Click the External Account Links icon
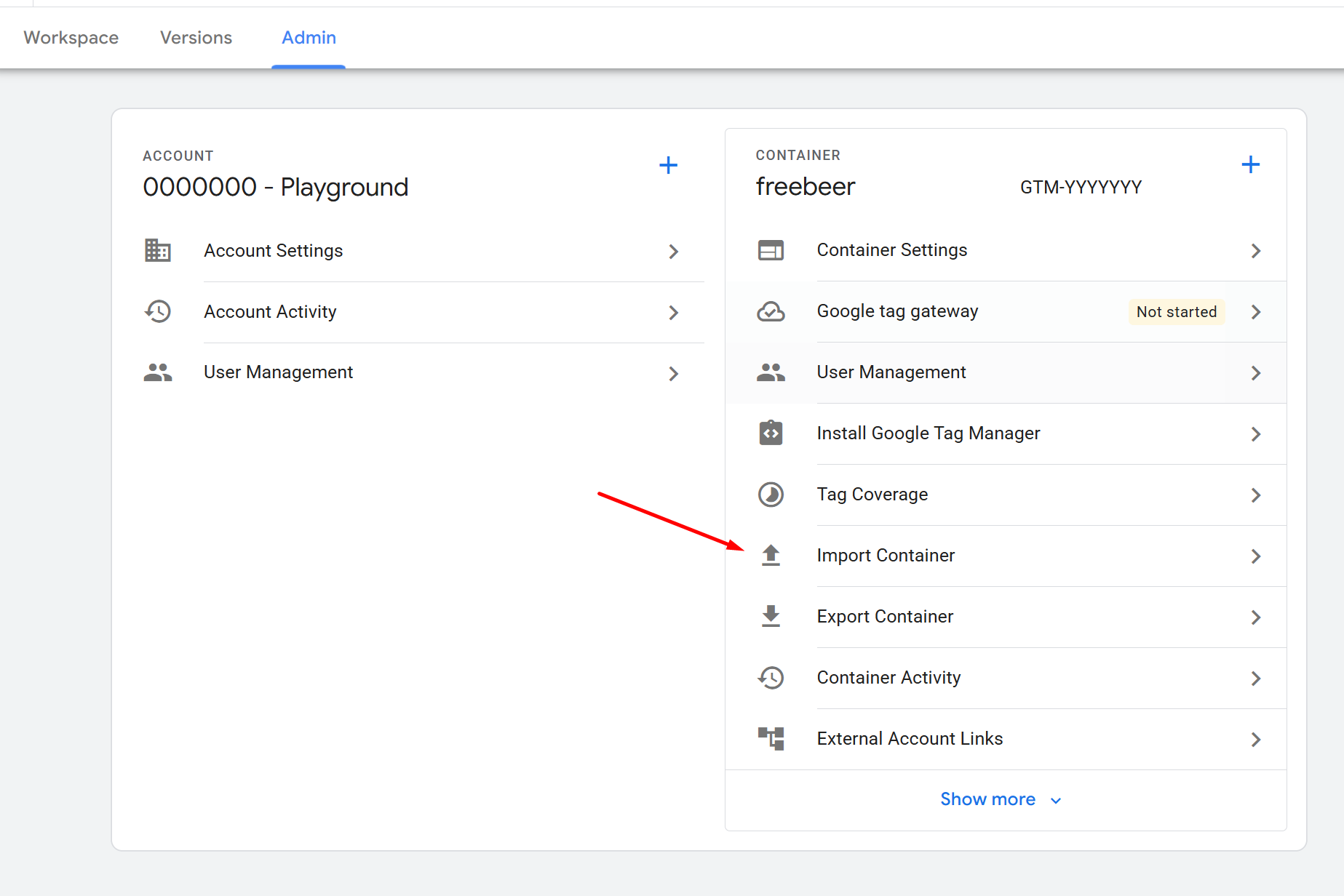The width and height of the screenshot is (1344, 896). point(771,738)
